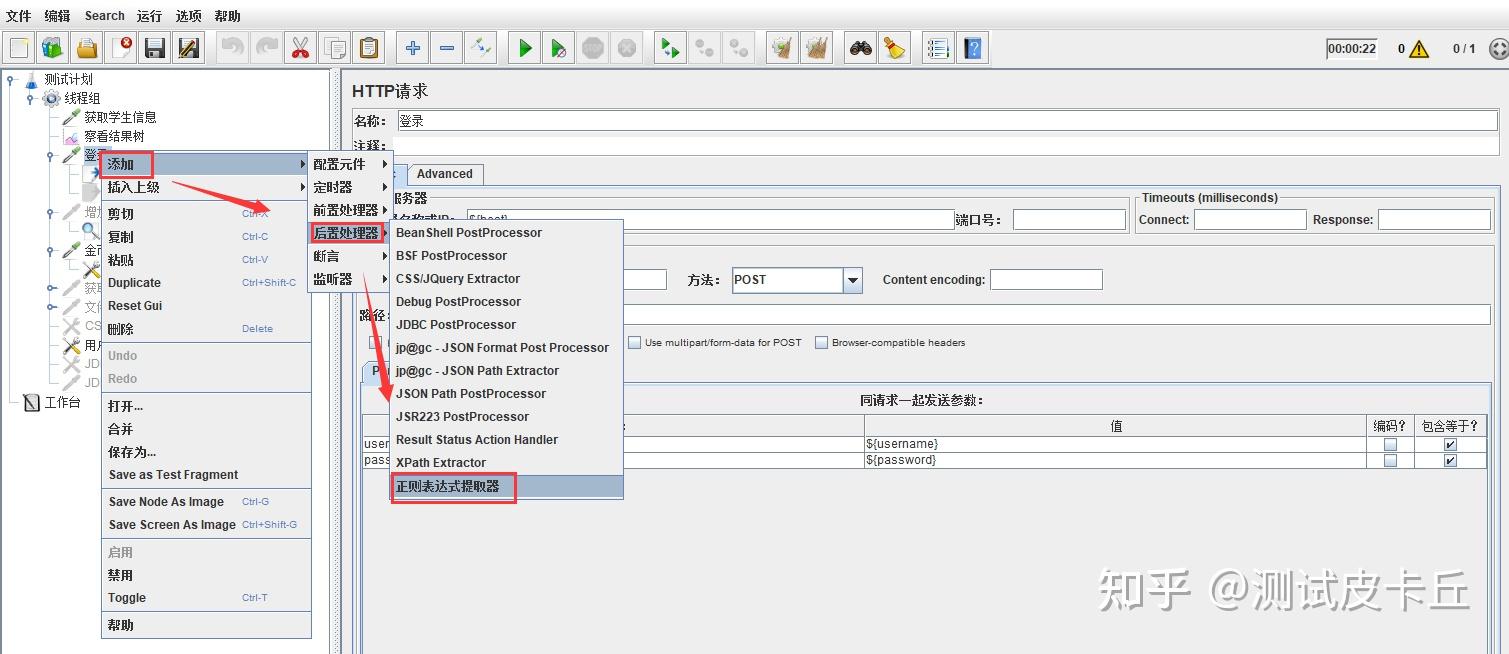The height and width of the screenshot is (654, 1509).
Task: Click the 端口号 input field
Action: coord(1069,220)
